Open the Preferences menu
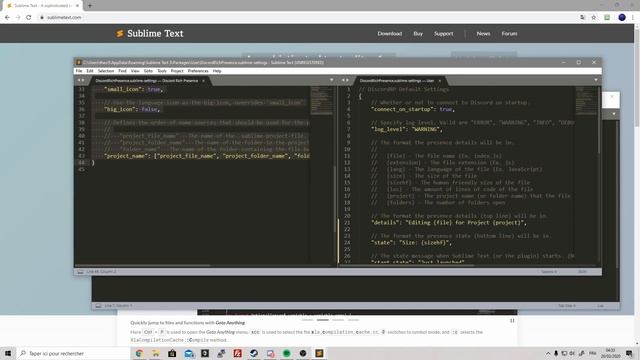 pos(198,71)
